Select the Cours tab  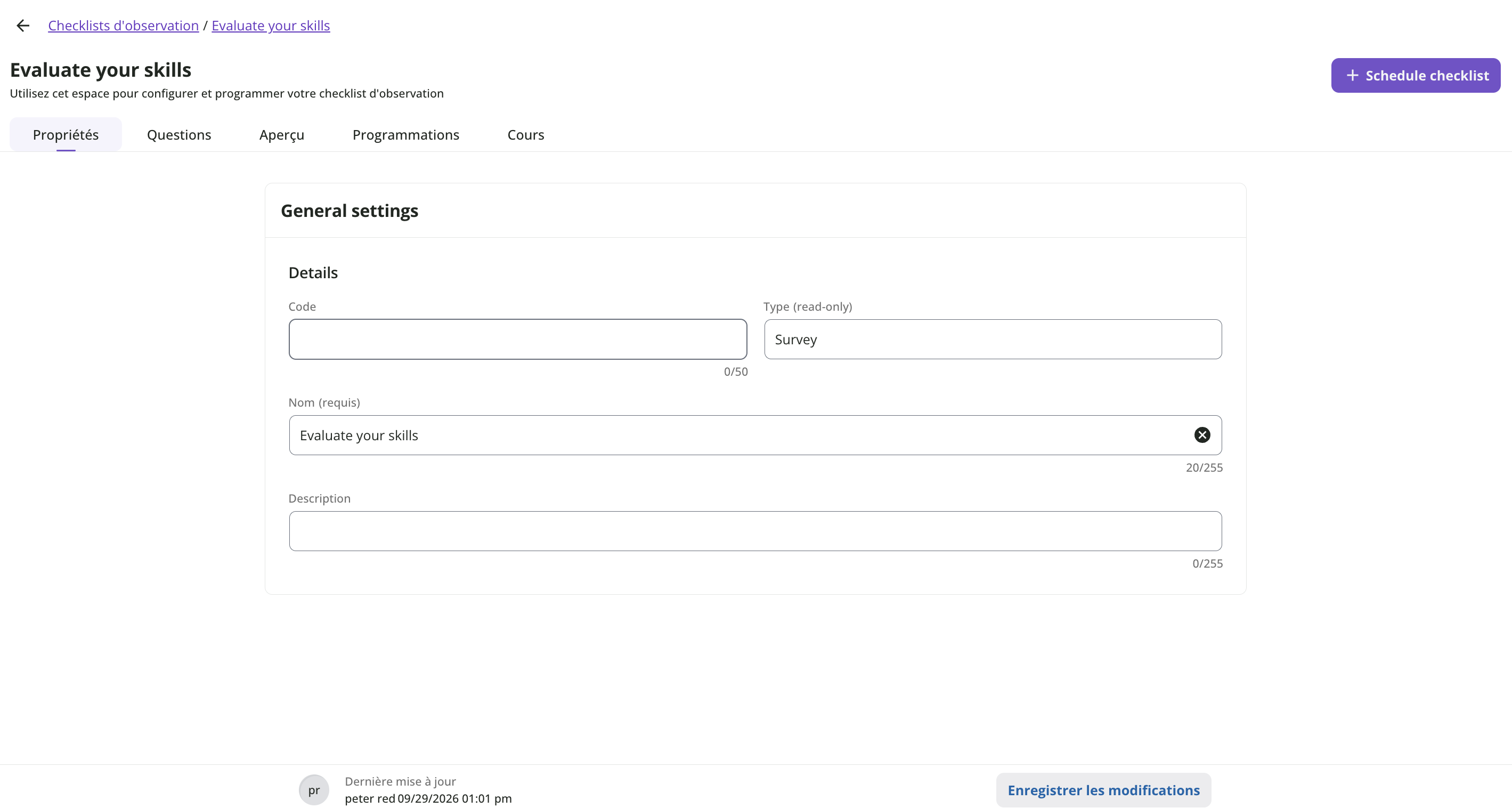click(x=525, y=134)
